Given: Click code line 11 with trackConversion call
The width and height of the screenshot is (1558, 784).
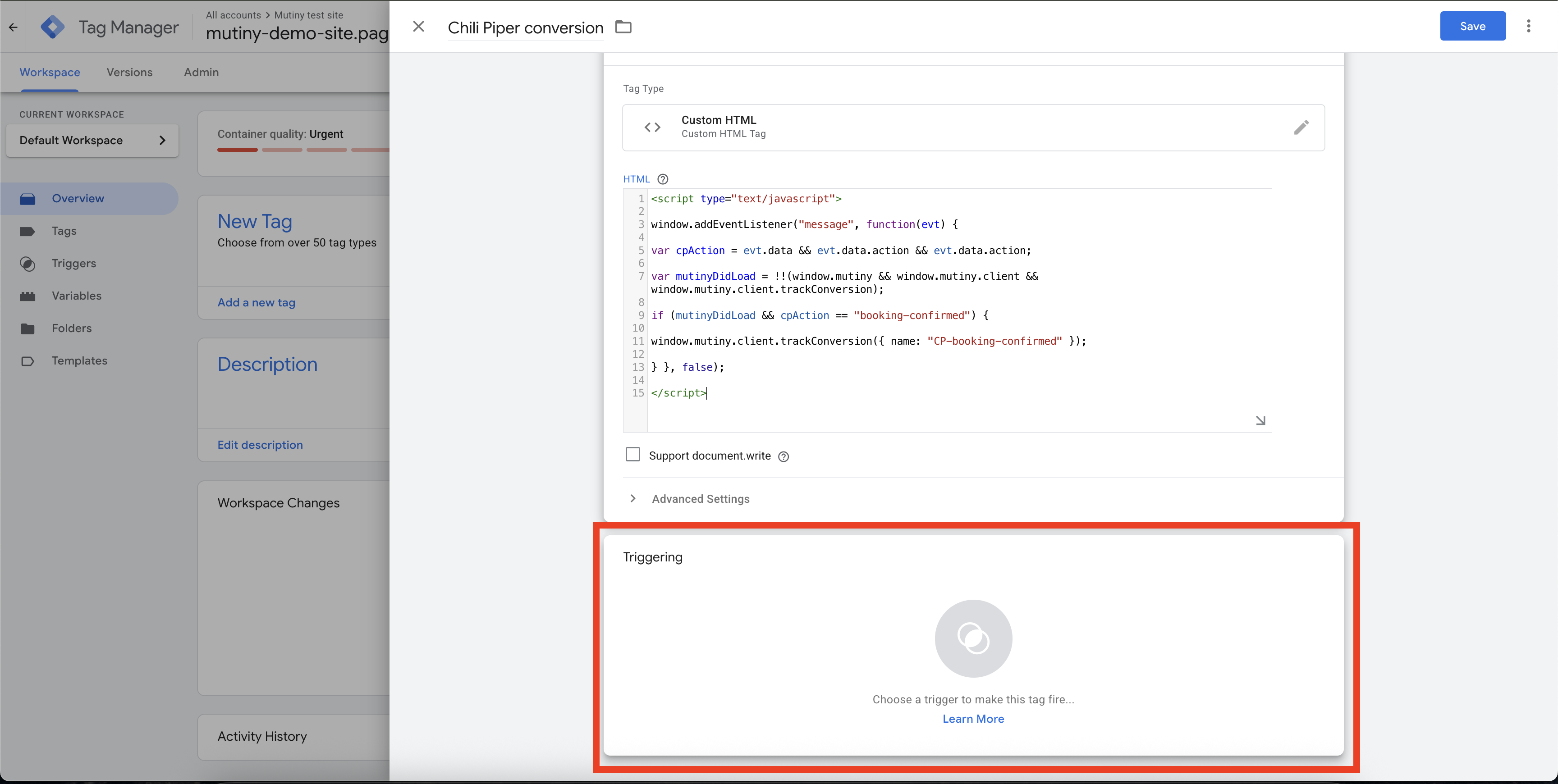Looking at the screenshot, I should pyautogui.click(x=869, y=342).
